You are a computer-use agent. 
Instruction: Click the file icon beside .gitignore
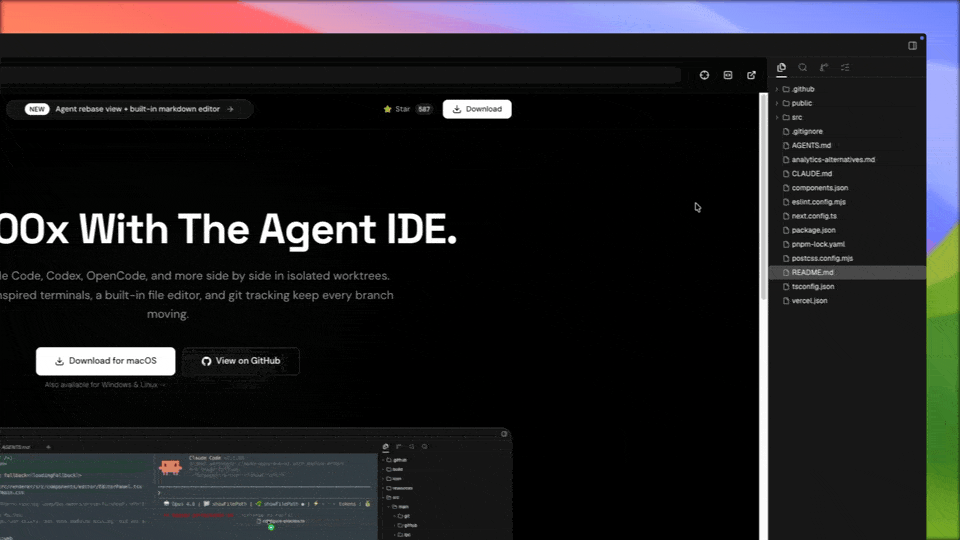point(786,132)
